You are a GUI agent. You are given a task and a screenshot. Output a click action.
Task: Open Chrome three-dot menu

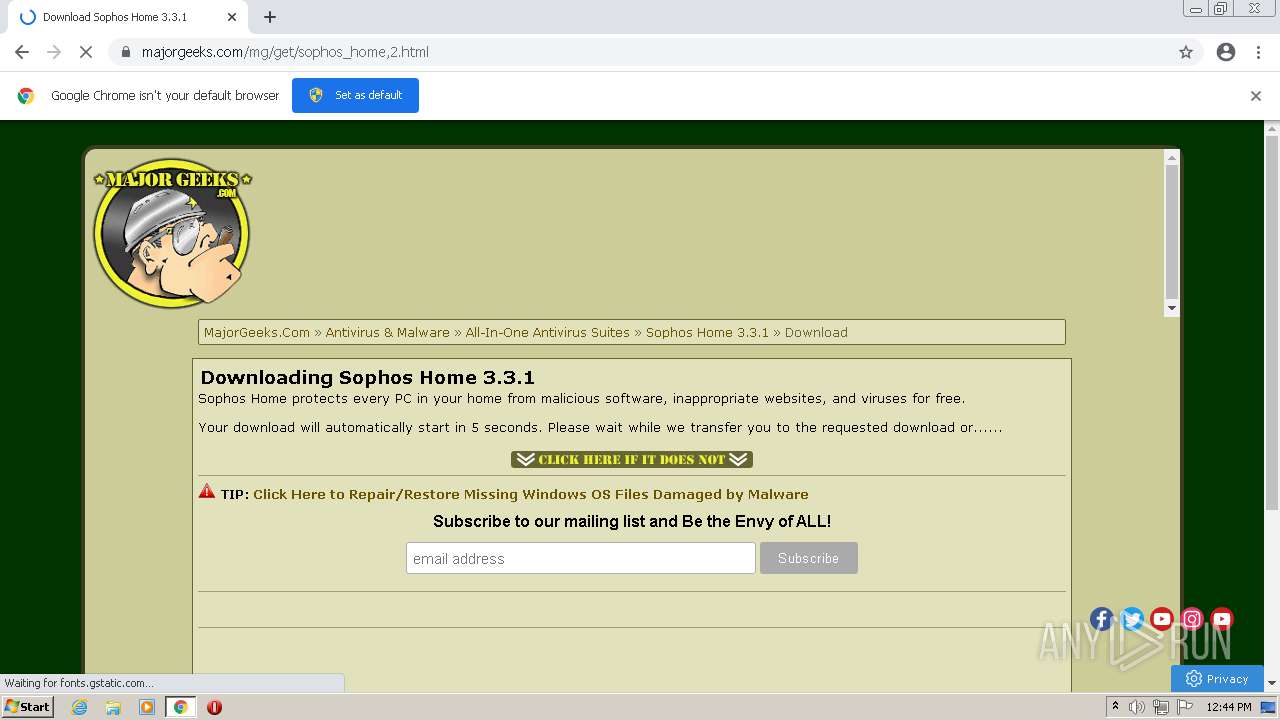point(1258,52)
